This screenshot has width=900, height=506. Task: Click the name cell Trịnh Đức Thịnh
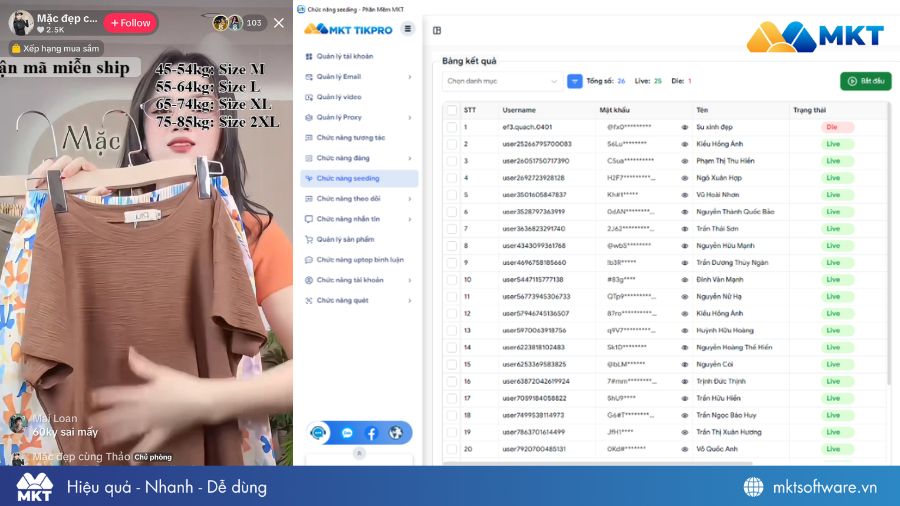(721, 382)
